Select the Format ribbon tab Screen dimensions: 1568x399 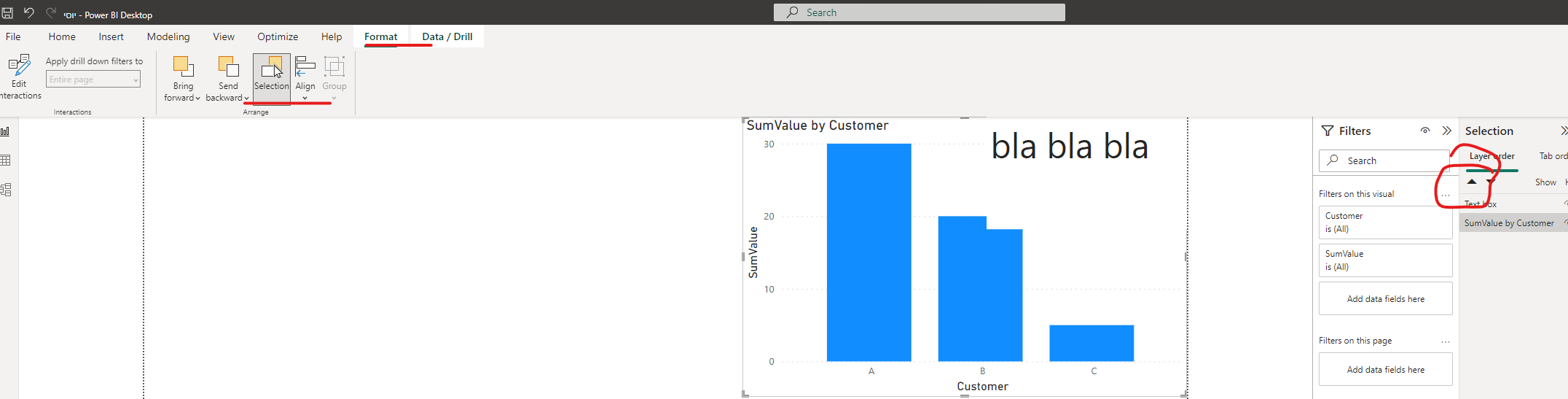381,36
